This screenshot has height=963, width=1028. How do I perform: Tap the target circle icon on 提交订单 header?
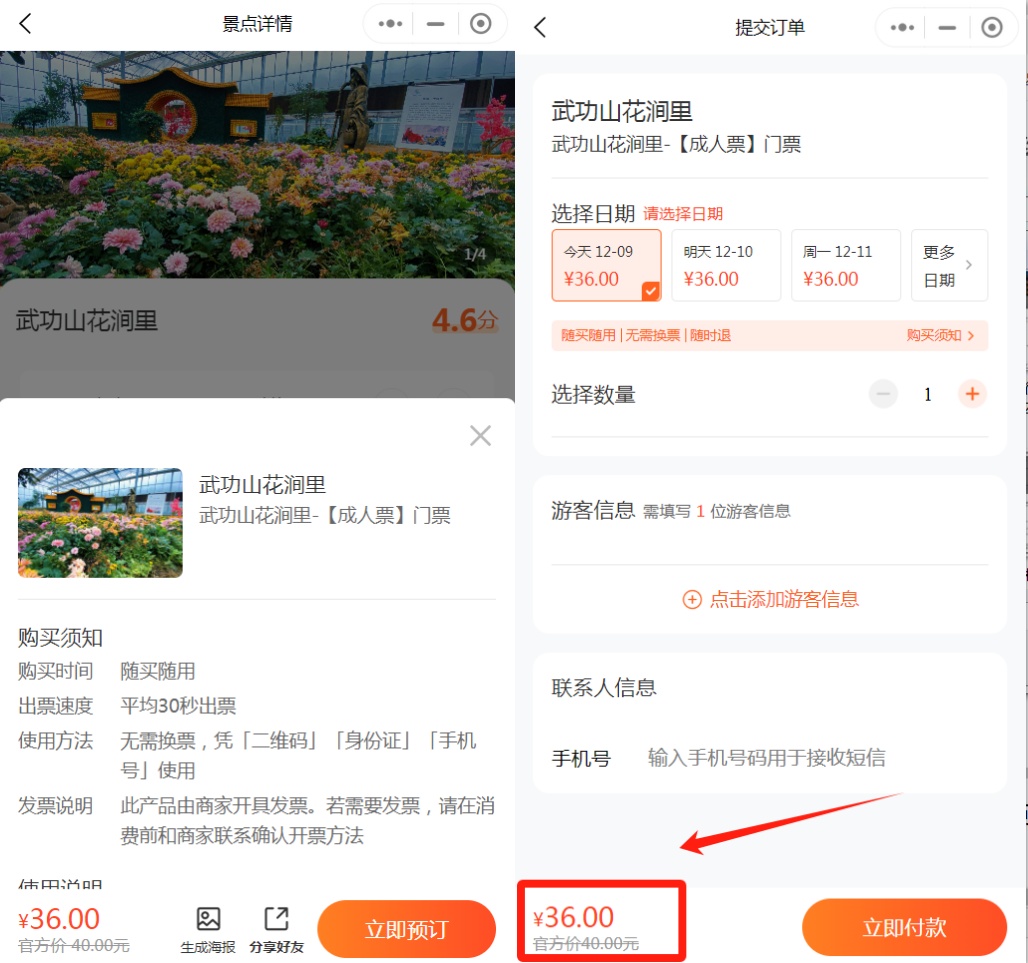click(991, 28)
